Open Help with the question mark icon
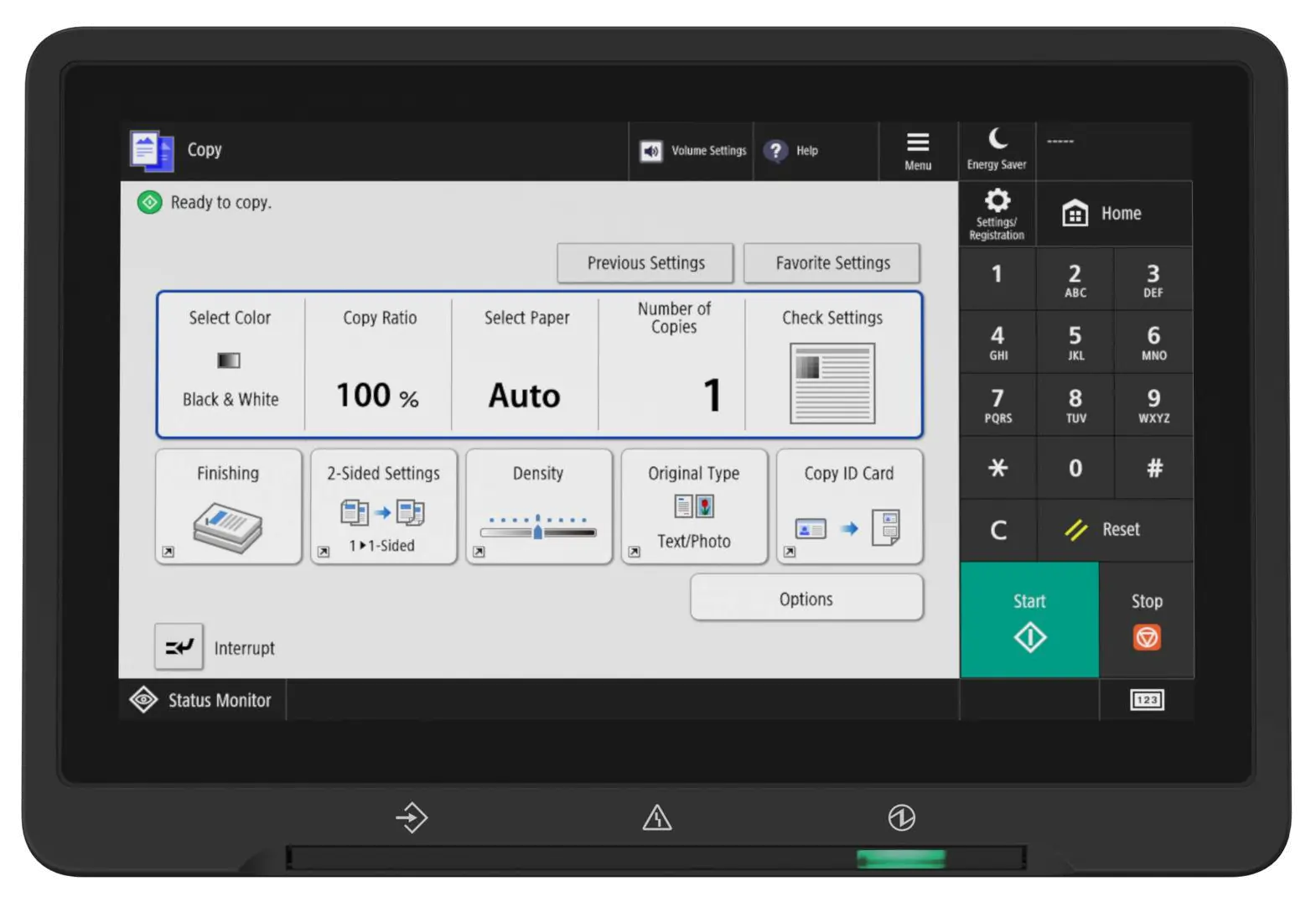The image size is (1316, 897). (776, 151)
